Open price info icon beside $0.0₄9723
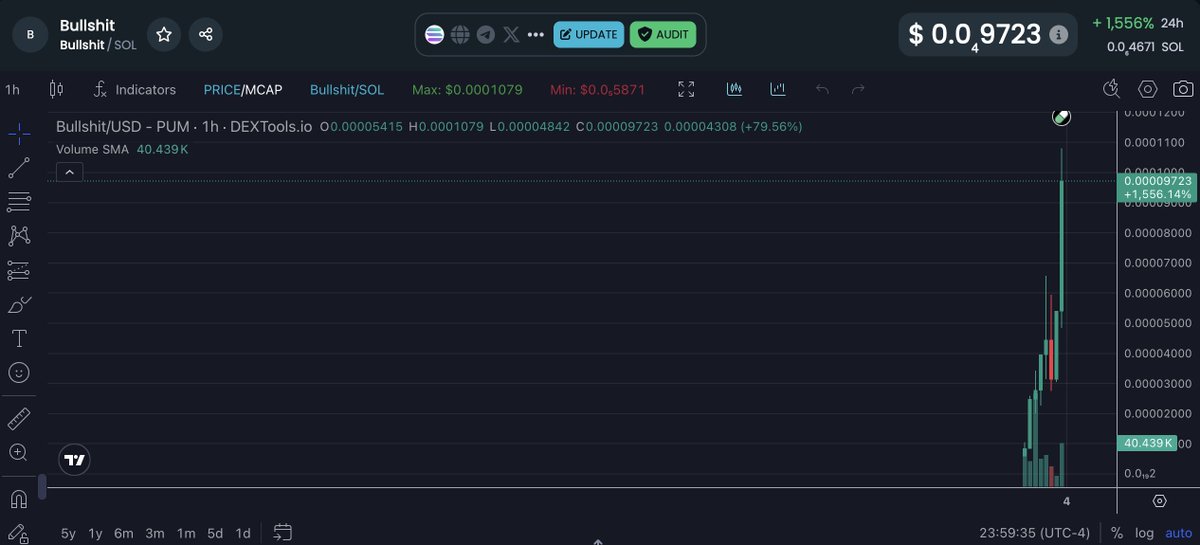 click(x=1059, y=34)
